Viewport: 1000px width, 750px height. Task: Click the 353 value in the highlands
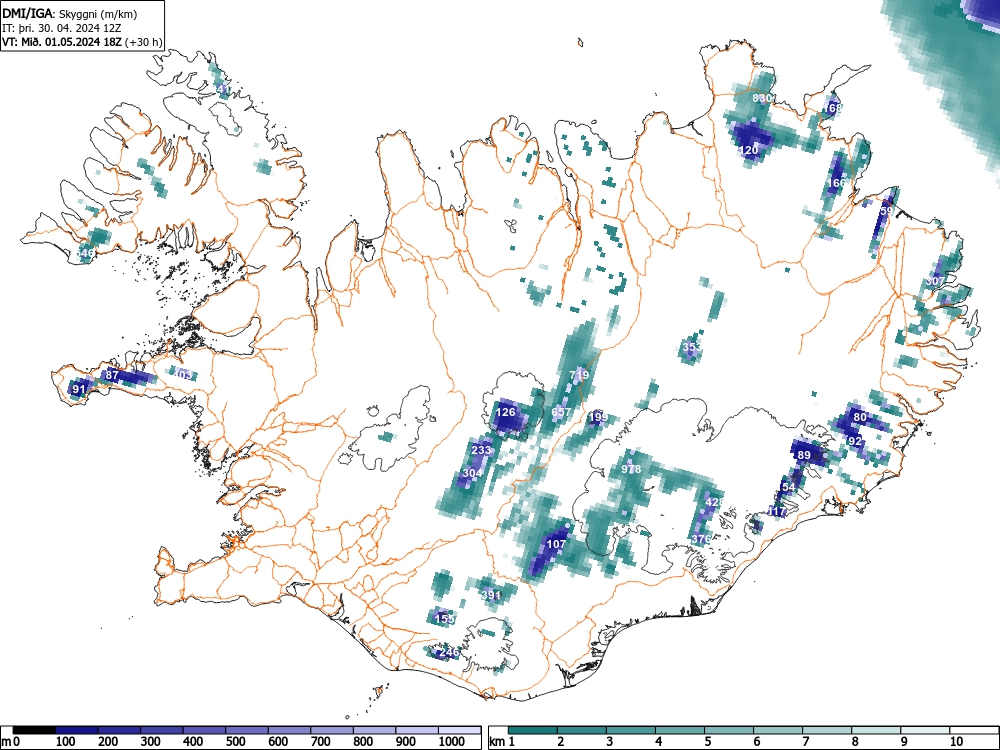(x=692, y=347)
